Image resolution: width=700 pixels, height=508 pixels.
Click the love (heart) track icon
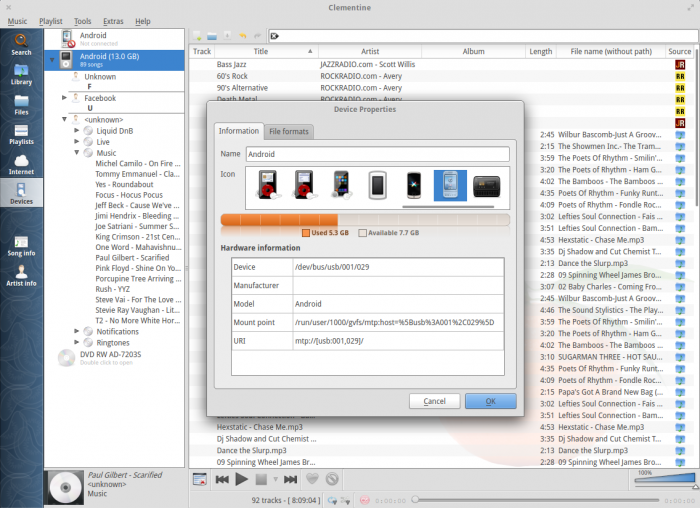313,480
